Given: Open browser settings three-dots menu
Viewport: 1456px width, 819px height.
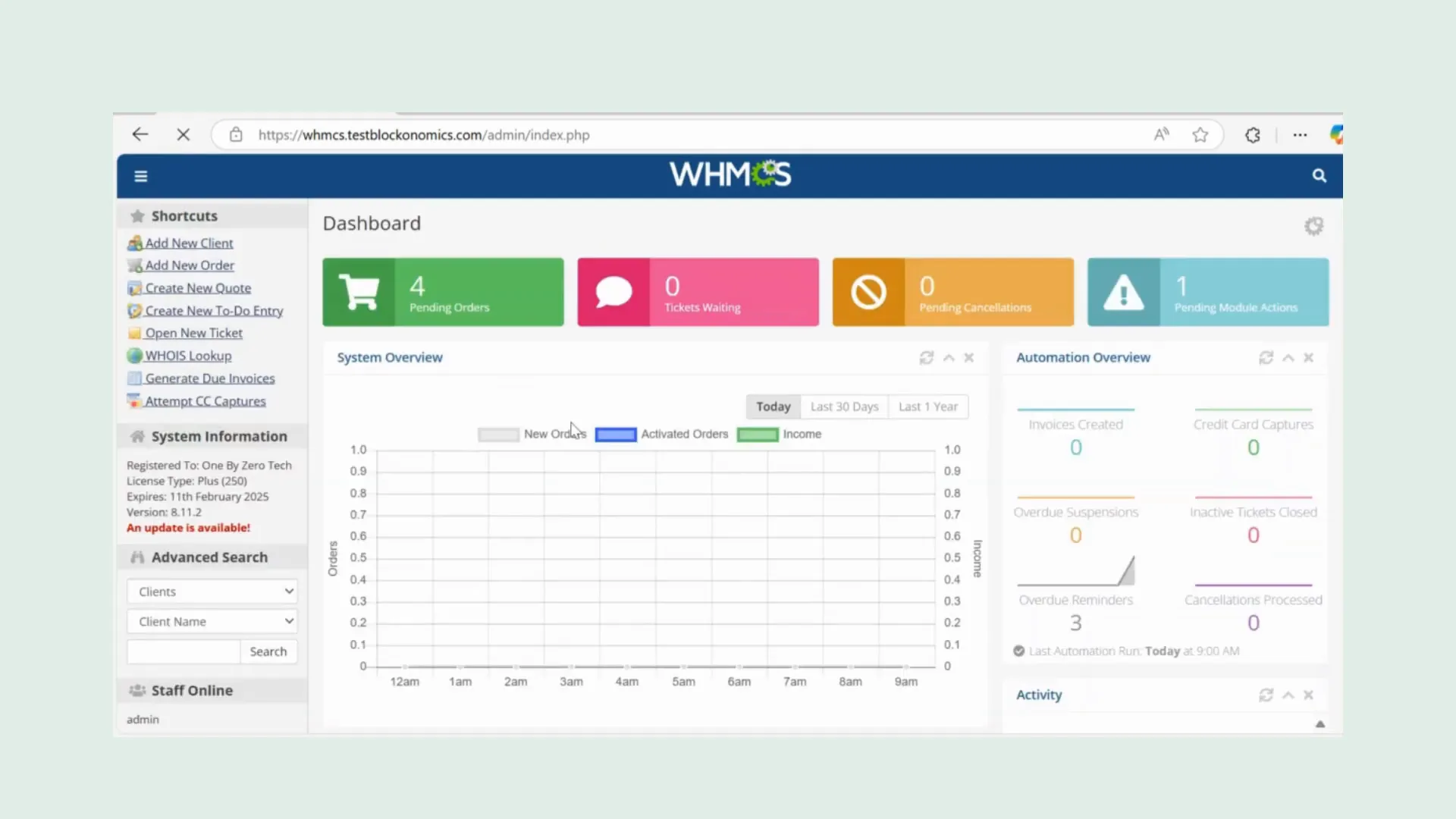Looking at the screenshot, I should coord(1300,134).
